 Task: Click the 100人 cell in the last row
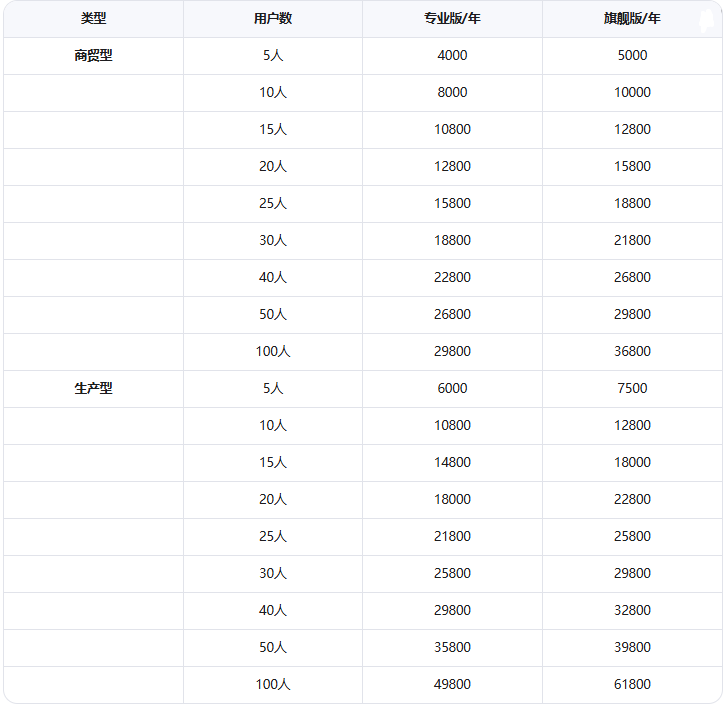[x=273, y=684]
